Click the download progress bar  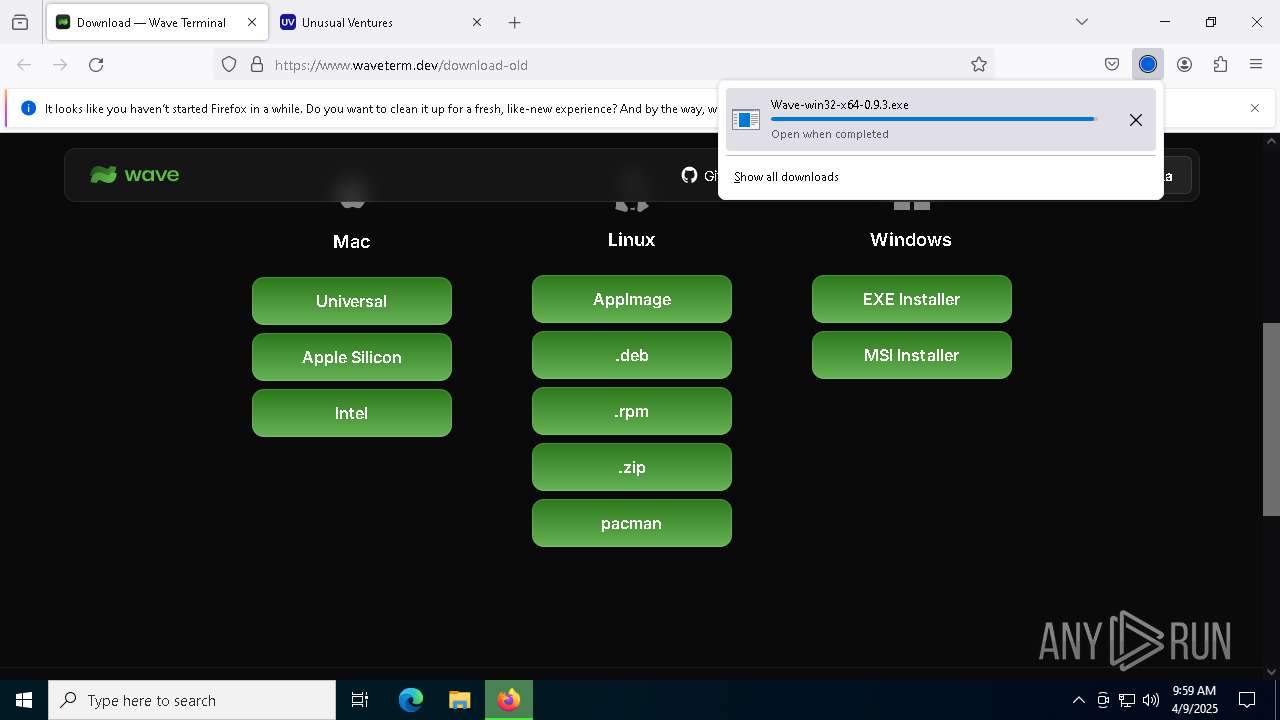pyautogui.click(x=934, y=119)
